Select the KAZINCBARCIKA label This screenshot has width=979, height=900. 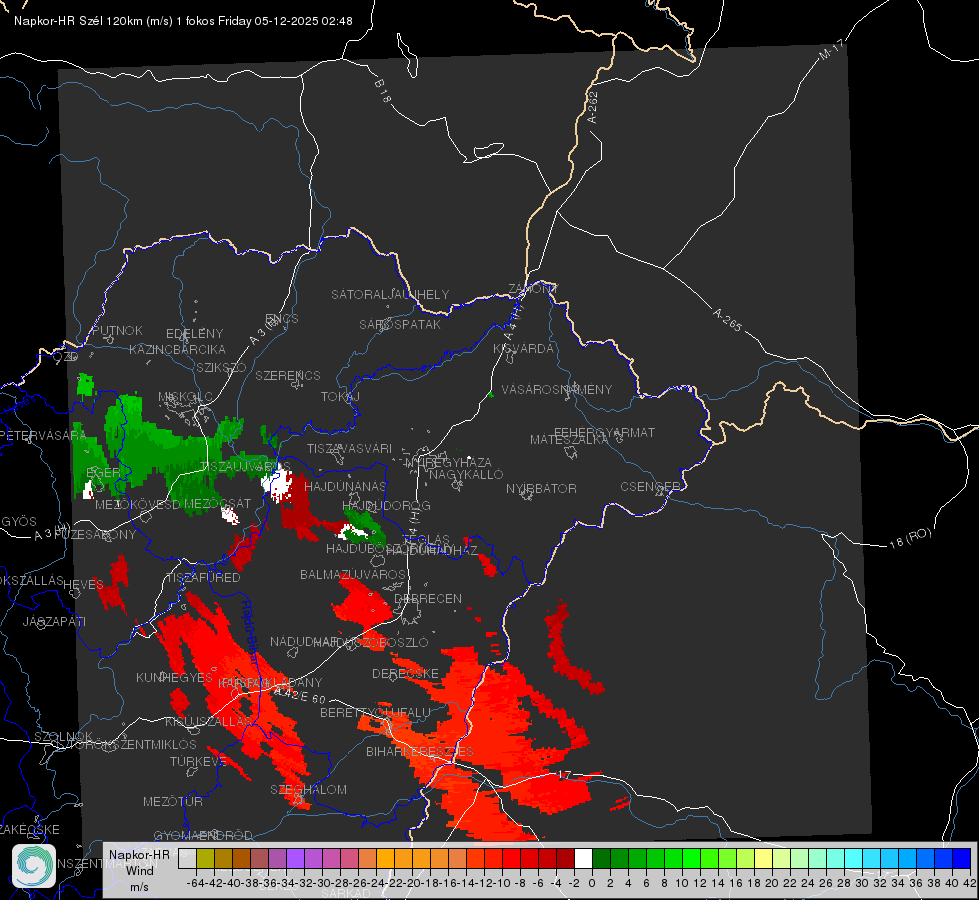click(177, 349)
